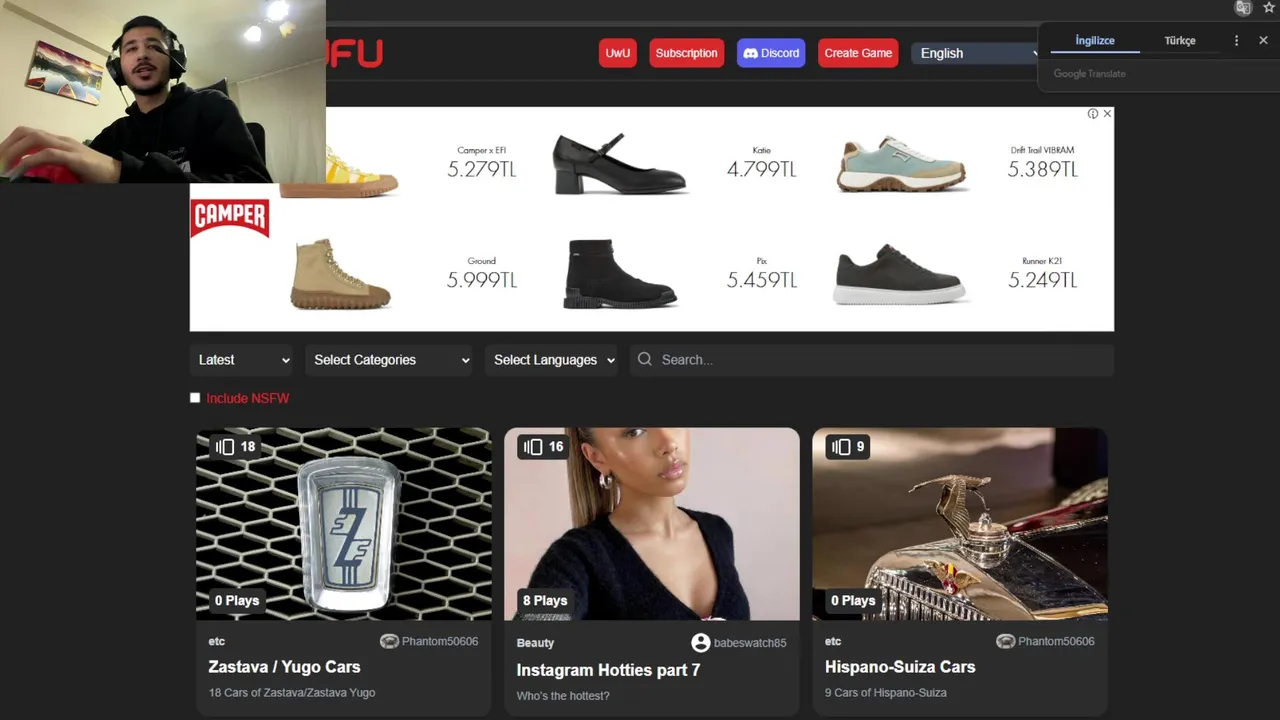Click the '8 Plays' badge
The height and width of the screenshot is (720, 1280).
(x=545, y=600)
